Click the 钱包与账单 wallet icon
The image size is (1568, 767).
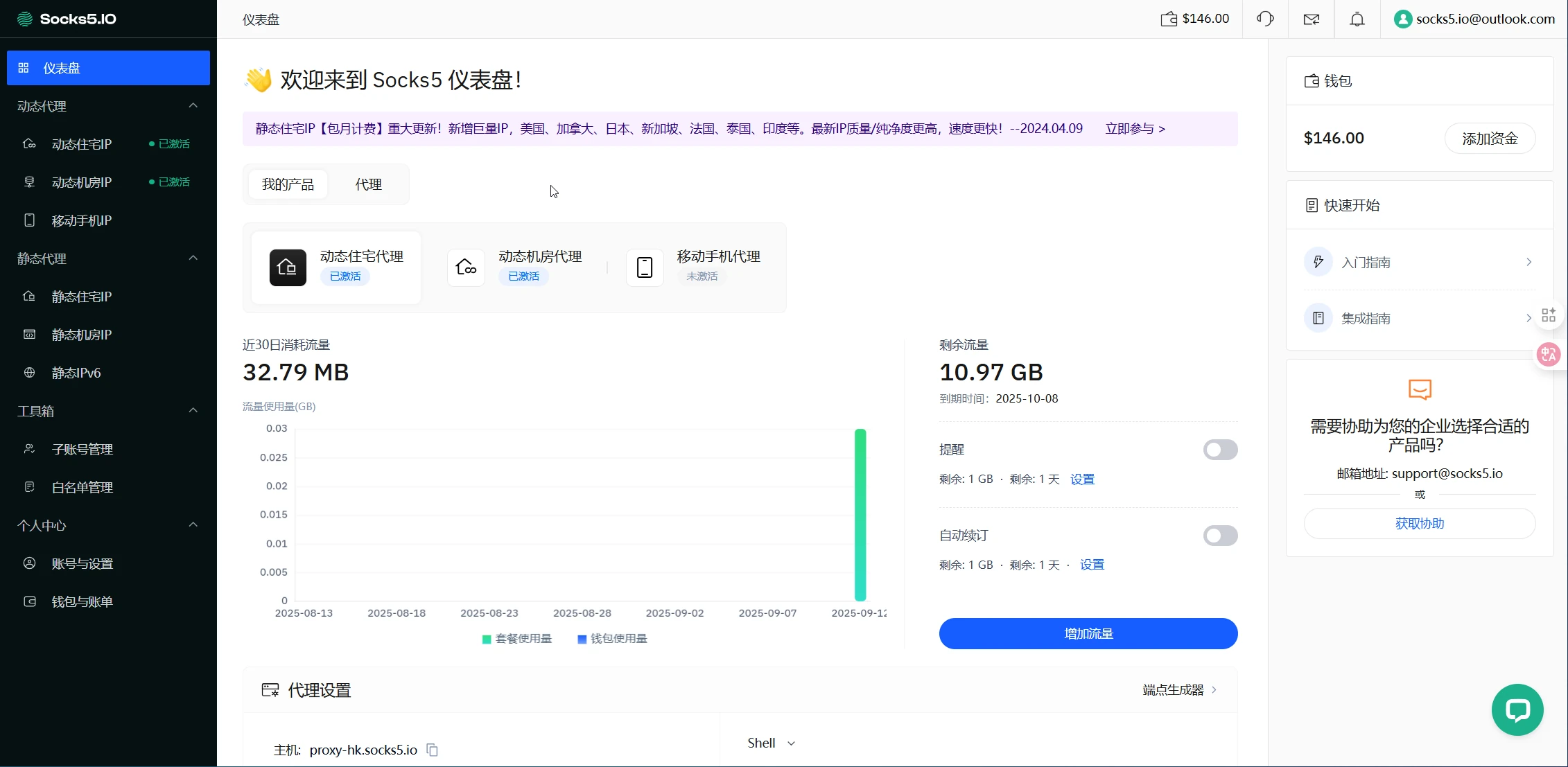coord(30,601)
